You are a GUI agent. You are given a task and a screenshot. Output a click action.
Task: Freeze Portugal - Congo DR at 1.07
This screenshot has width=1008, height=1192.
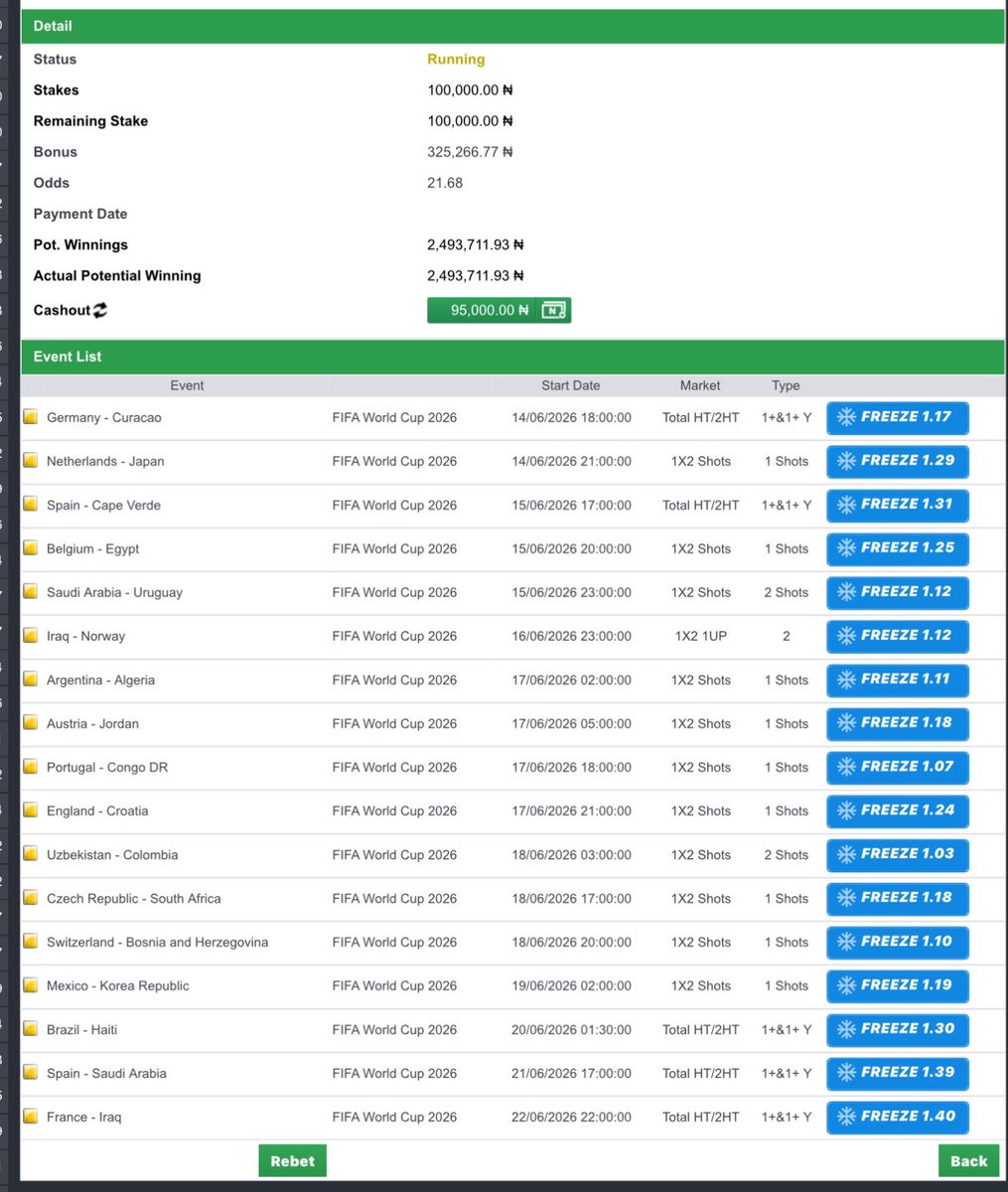click(x=897, y=767)
